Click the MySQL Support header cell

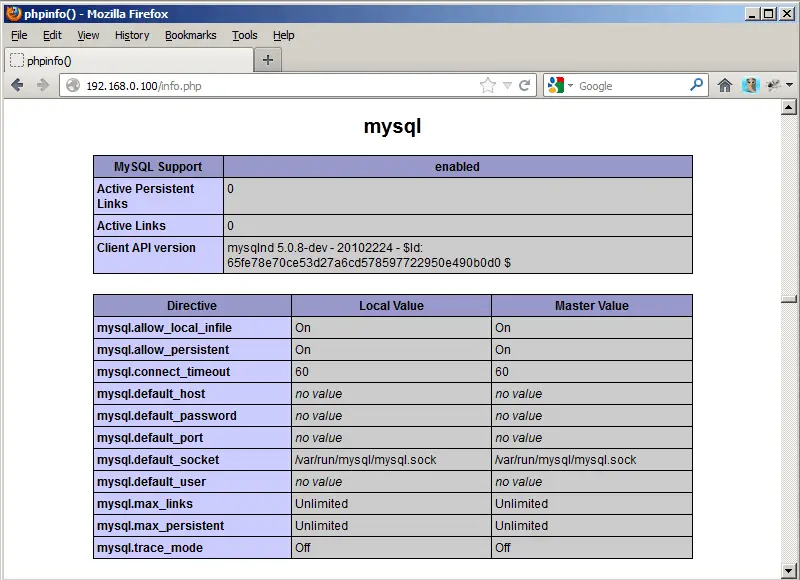[158, 167]
